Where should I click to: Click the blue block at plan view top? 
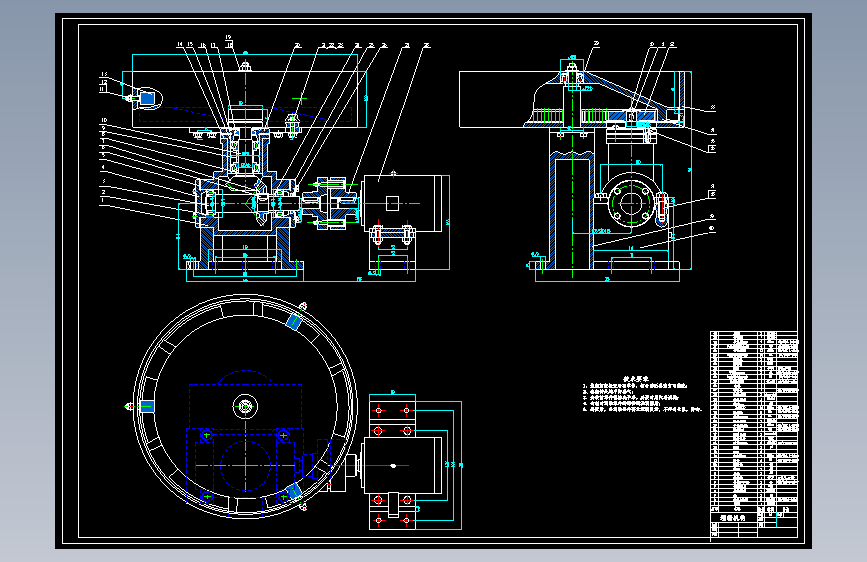(294, 321)
